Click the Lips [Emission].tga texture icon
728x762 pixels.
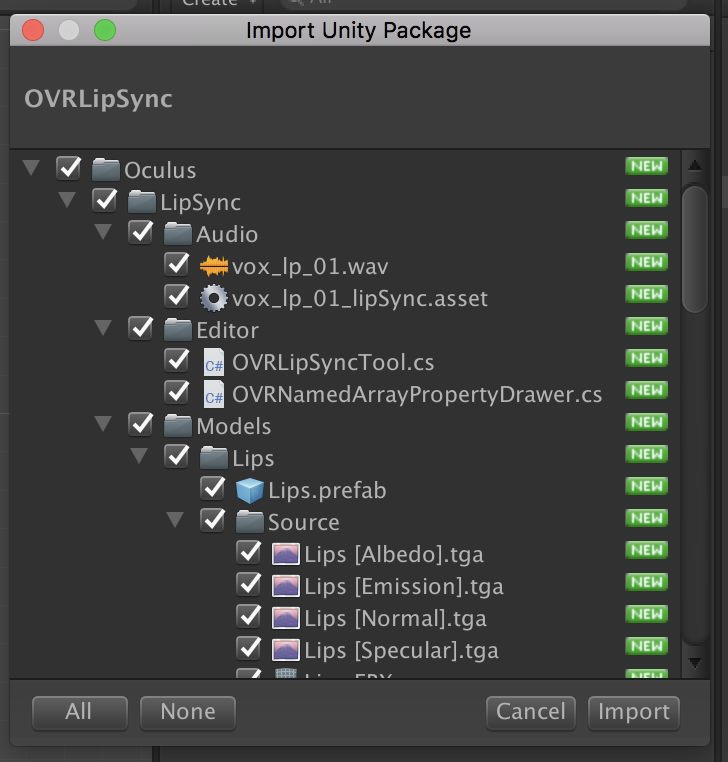[285, 586]
